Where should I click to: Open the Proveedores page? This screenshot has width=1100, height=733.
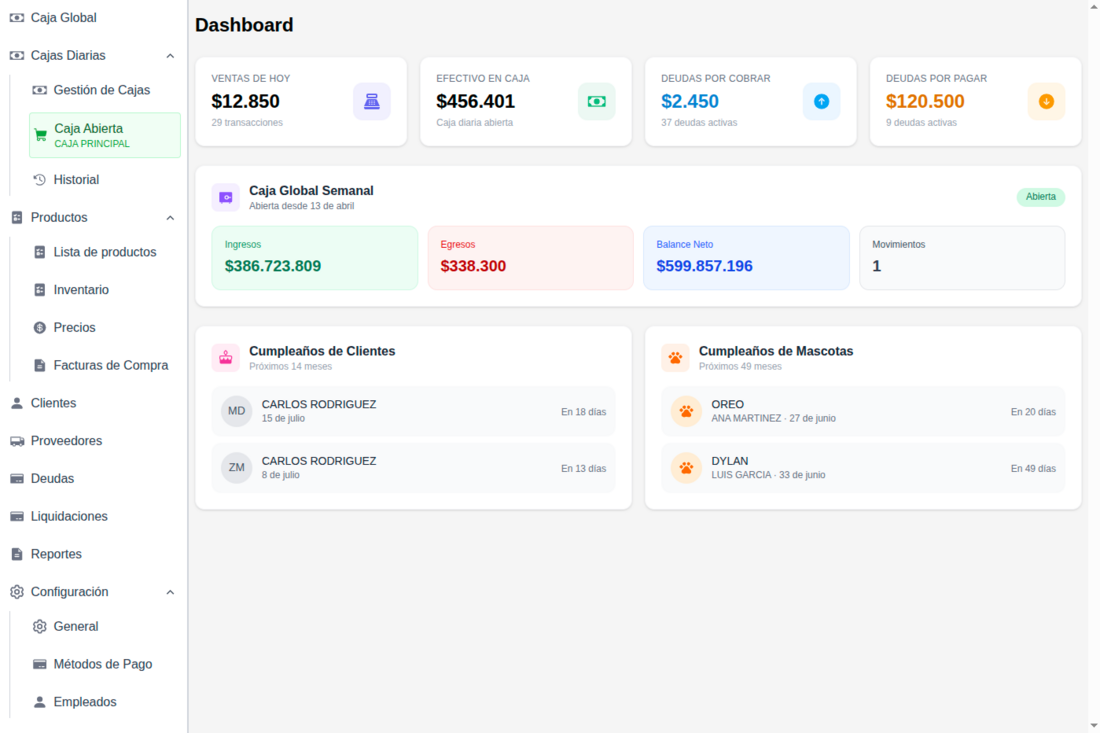coord(66,441)
